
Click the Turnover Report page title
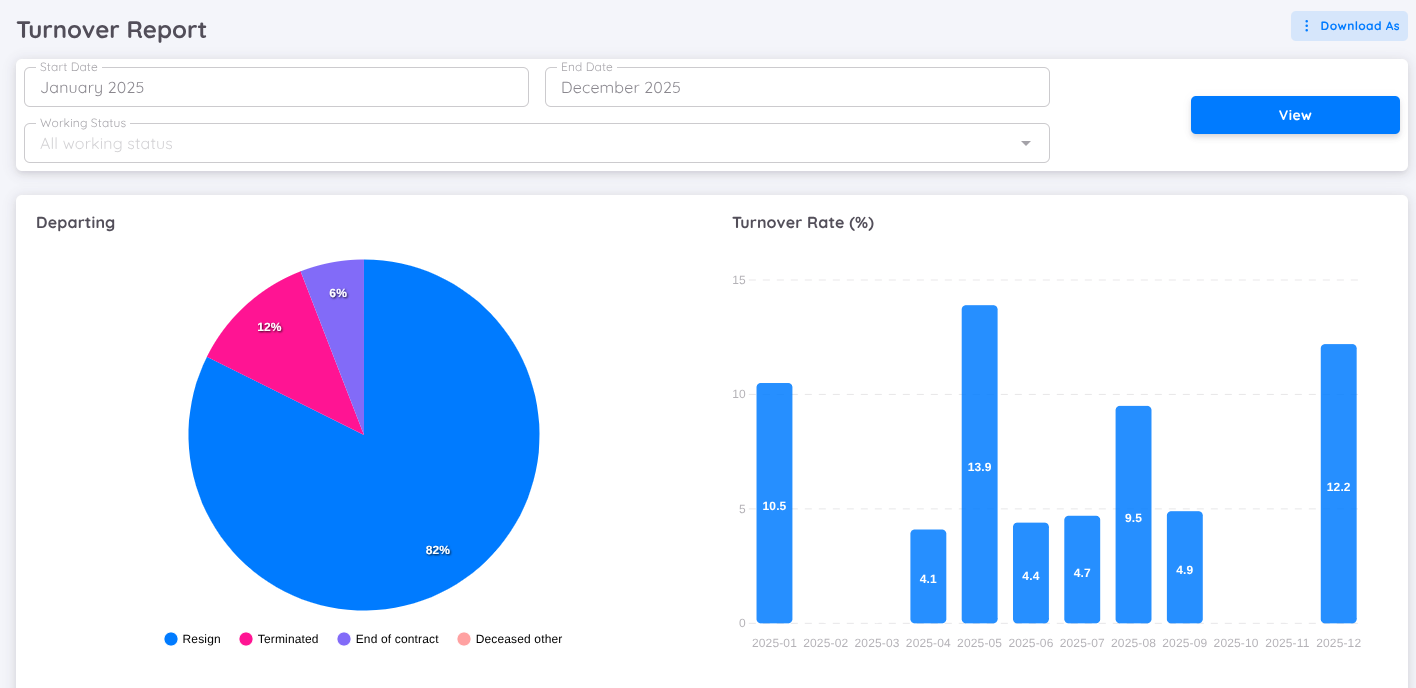(111, 30)
